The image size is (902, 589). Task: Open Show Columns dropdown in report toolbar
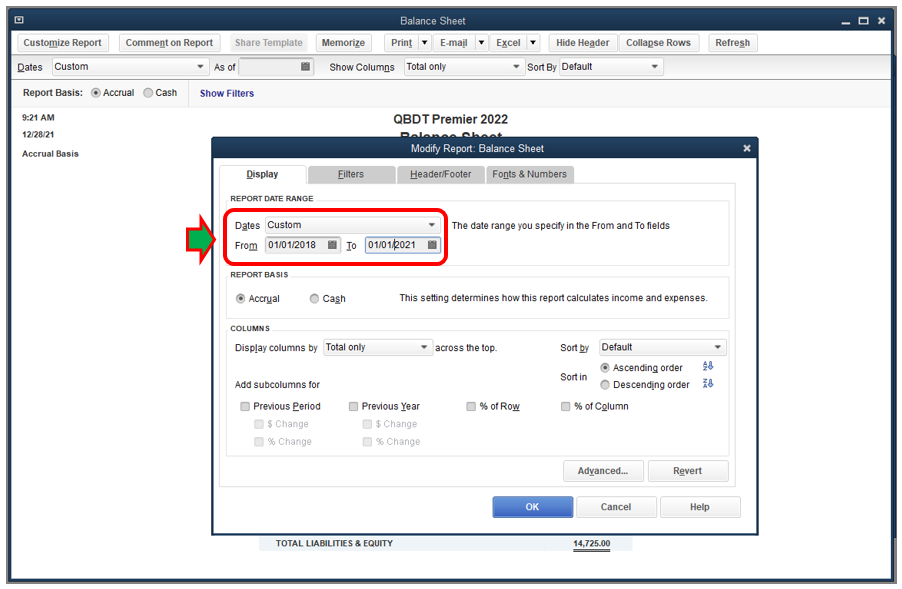pyautogui.click(x=464, y=67)
